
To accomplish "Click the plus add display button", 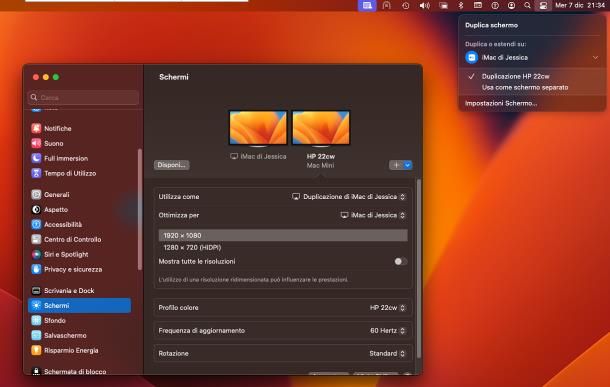I will click(396, 165).
